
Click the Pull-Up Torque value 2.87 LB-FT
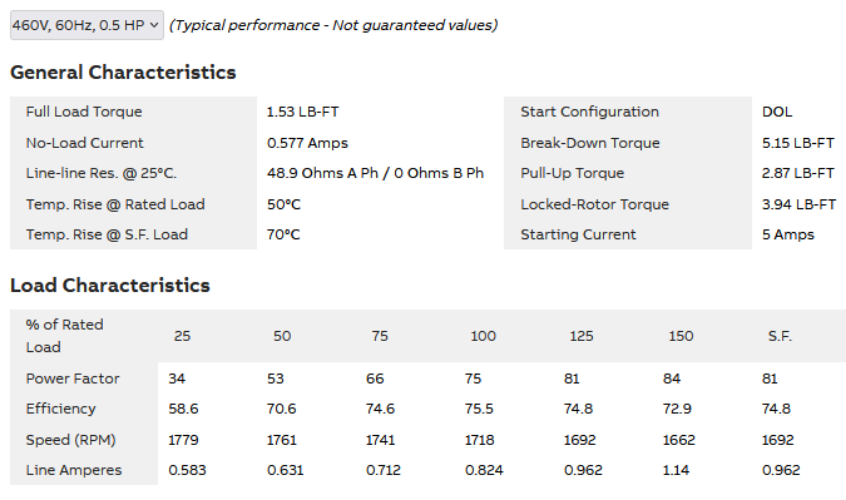[x=798, y=173]
